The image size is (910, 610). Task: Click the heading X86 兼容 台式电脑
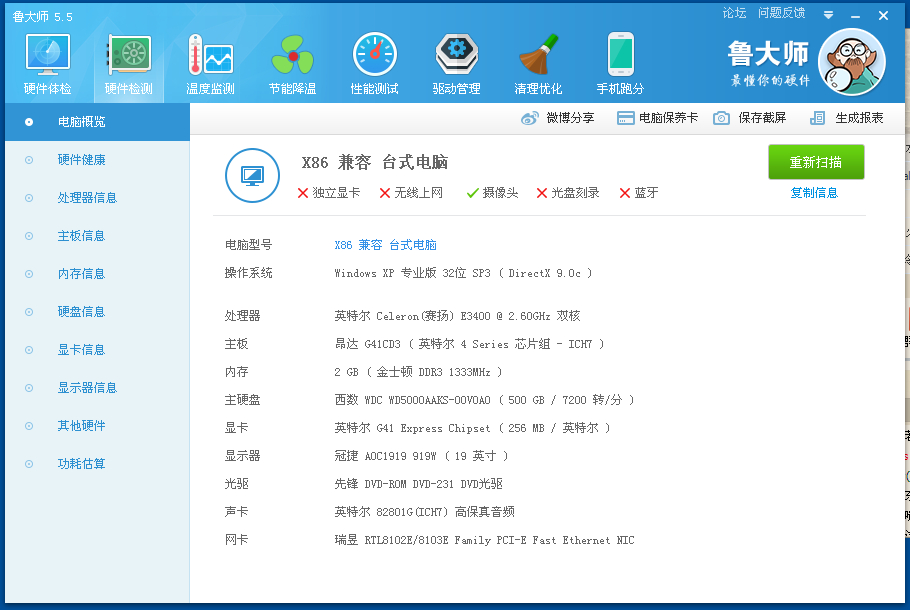pos(375,163)
